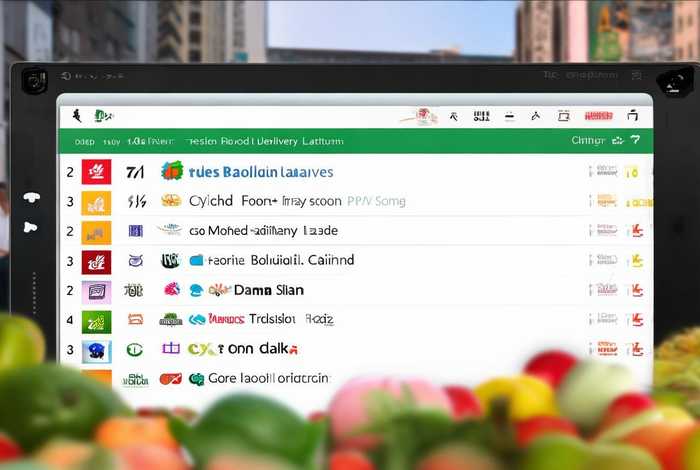Open the Dama Slan list entry
This screenshot has height=470, width=700.
point(269,290)
